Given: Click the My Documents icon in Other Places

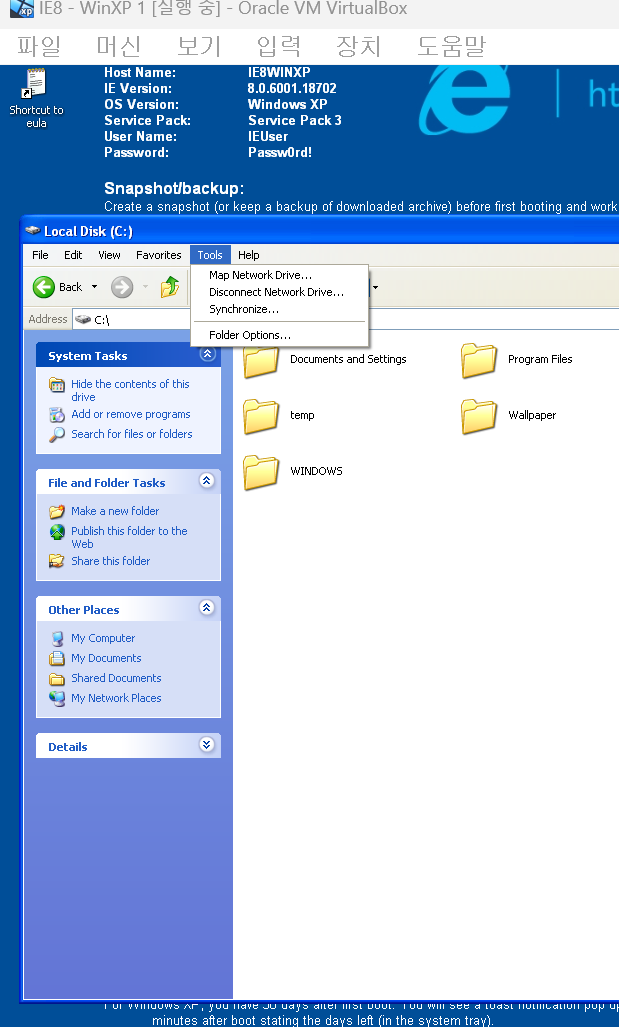Looking at the screenshot, I should pos(57,658).
